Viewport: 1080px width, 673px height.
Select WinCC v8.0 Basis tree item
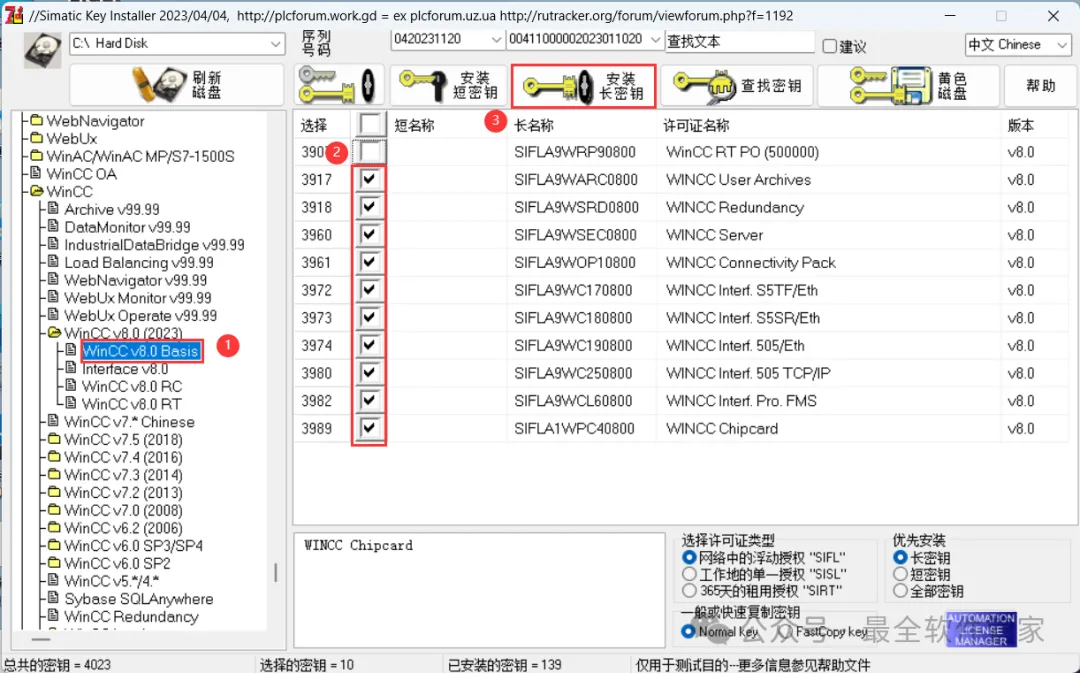[x=141, y=351]
